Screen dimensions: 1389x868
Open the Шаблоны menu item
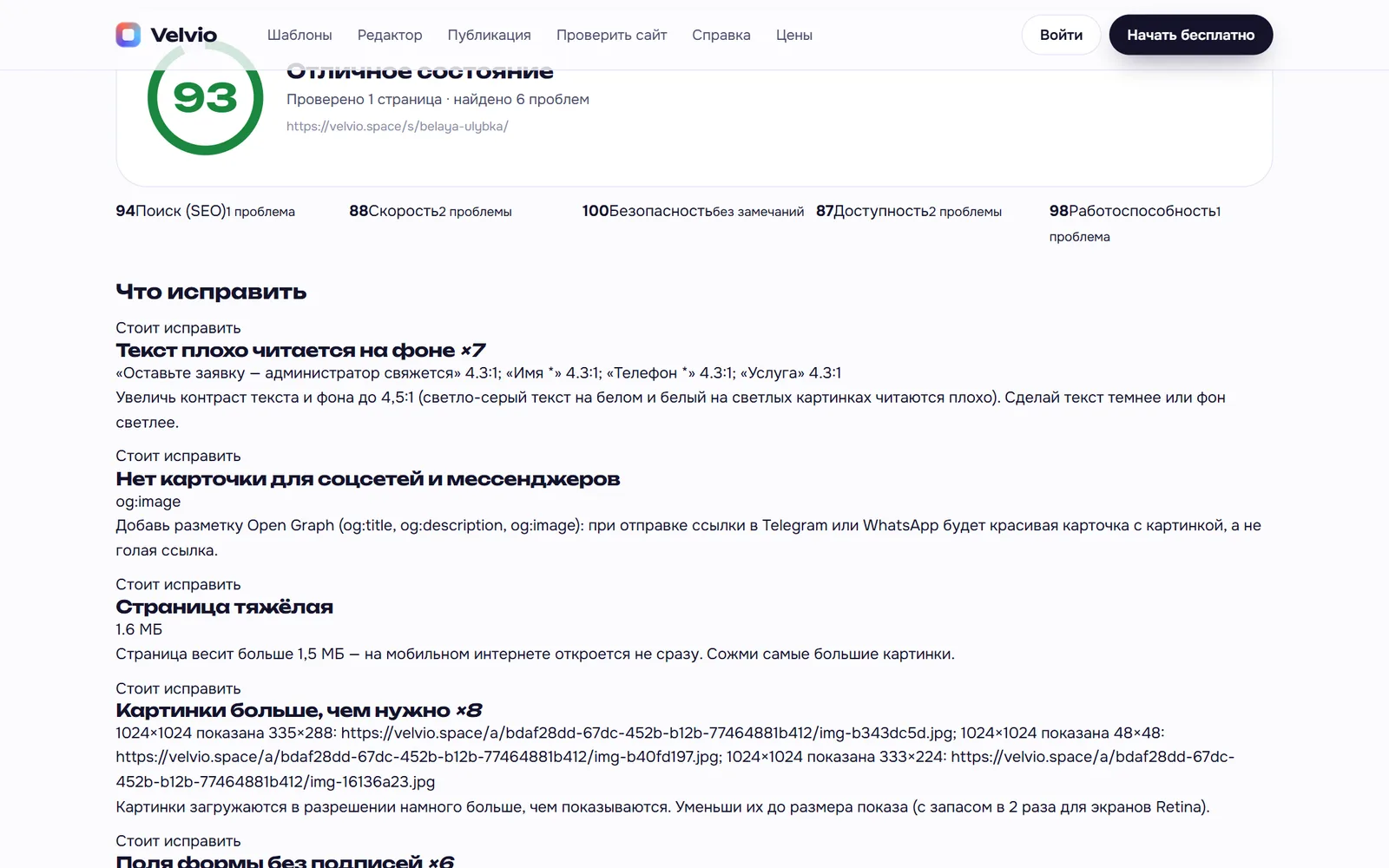pyautogui.click(x=300, y=35)
